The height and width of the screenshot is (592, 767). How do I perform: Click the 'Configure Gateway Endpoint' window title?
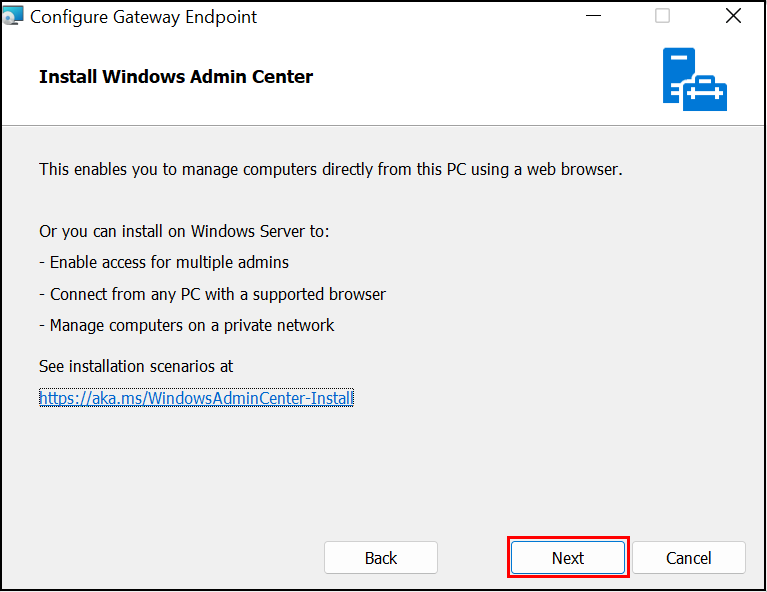[x=143, y=17]
